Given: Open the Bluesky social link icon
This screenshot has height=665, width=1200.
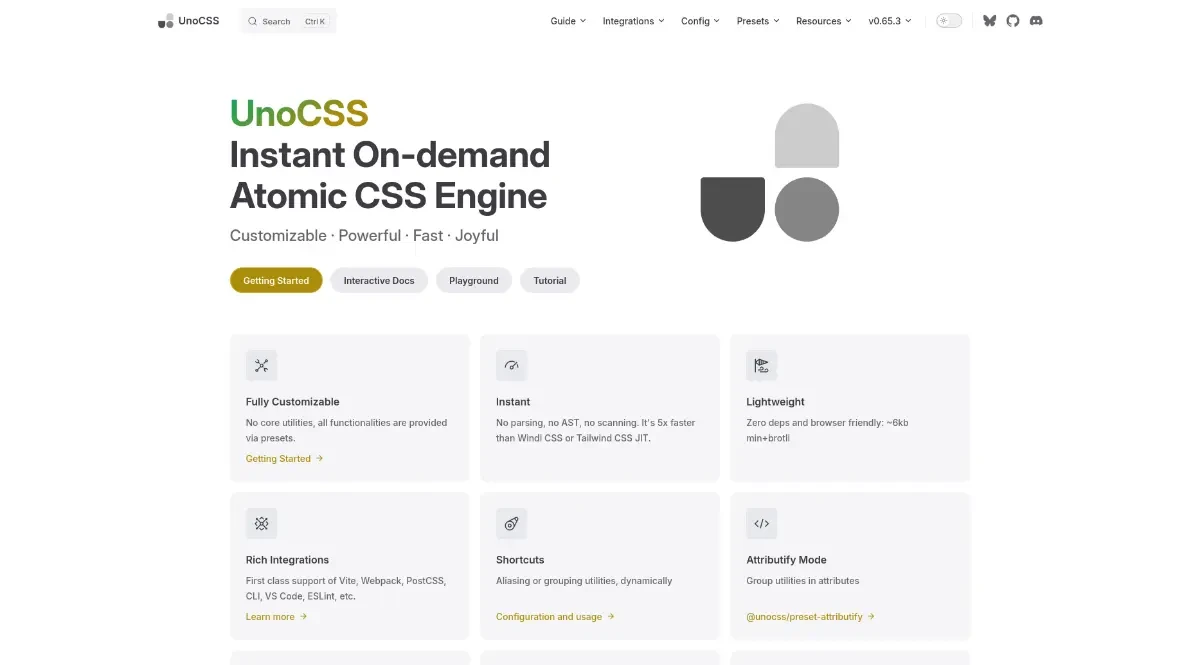Looking at the screenshot, I should point(989,21).
